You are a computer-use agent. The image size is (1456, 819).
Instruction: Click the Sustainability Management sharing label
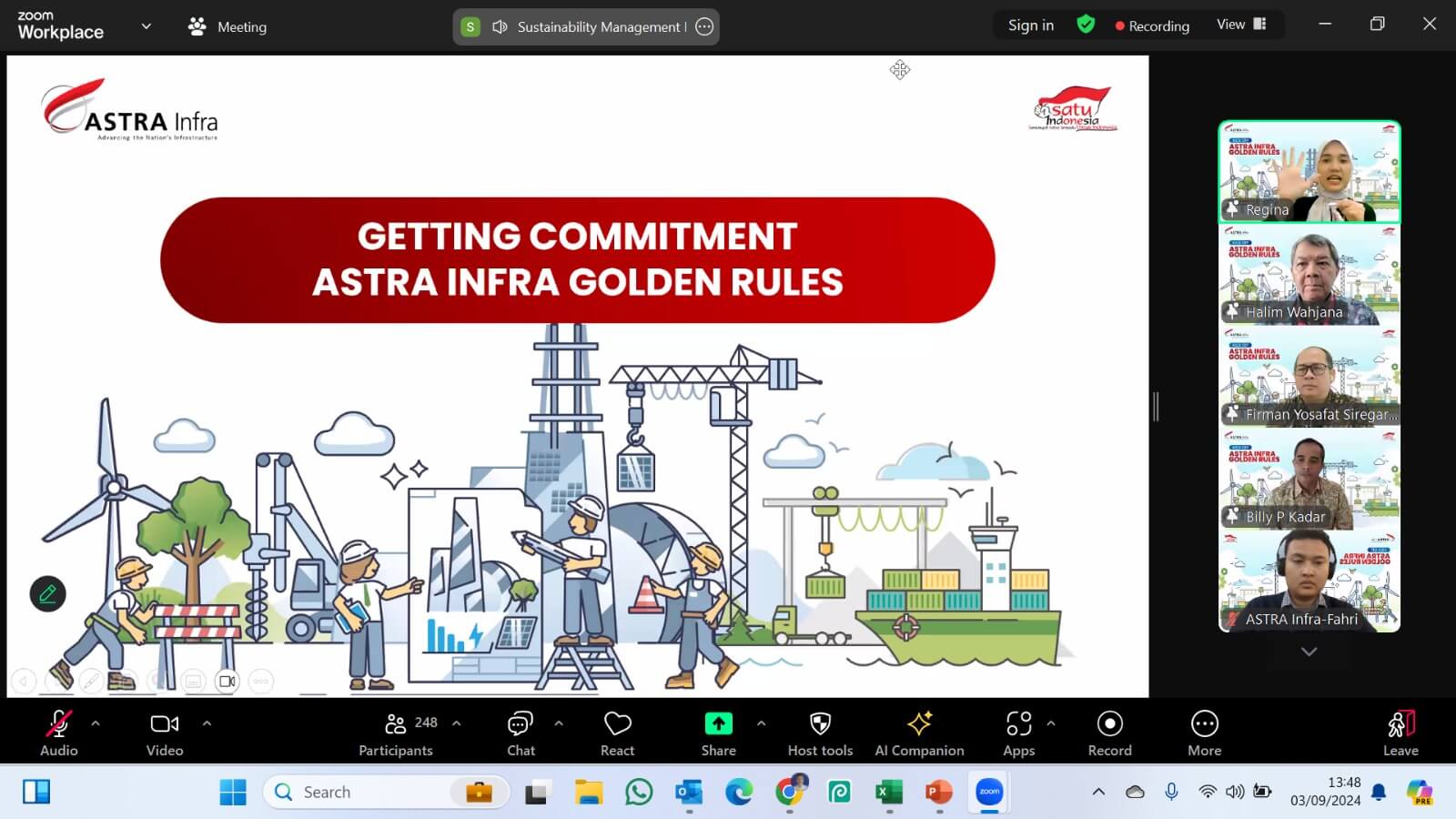(x=602, y=27)
